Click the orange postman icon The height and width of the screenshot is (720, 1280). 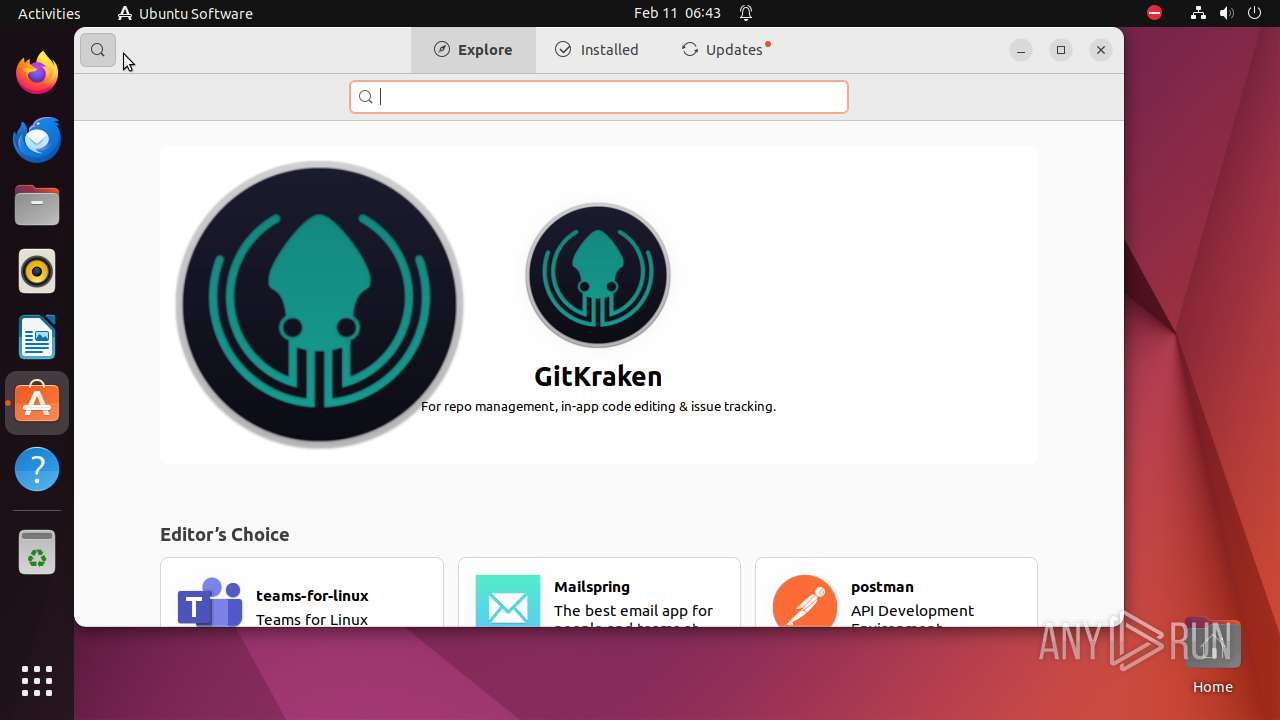pyautogui.click(x=805, y=601)
